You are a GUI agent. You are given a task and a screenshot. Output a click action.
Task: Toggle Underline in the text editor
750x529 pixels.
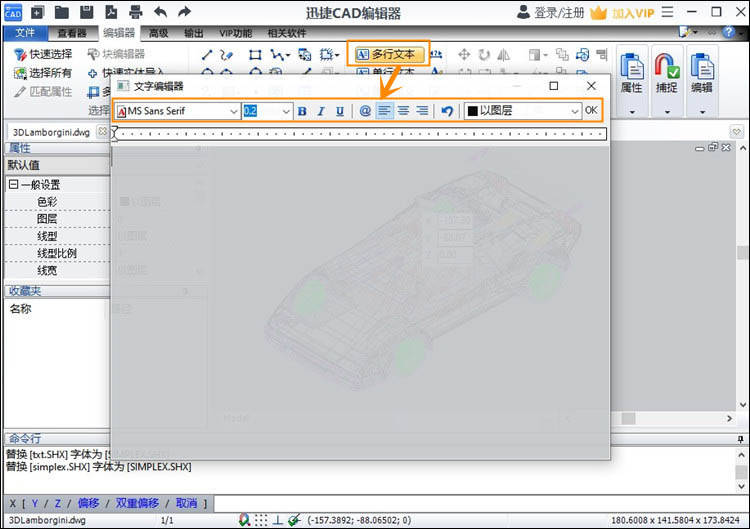click(x=340, y=111)
